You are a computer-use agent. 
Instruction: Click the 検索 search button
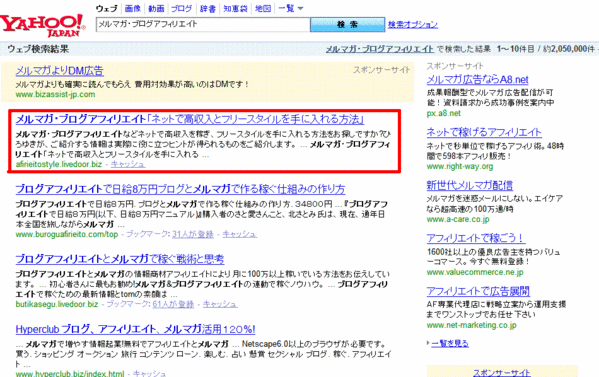347,24
